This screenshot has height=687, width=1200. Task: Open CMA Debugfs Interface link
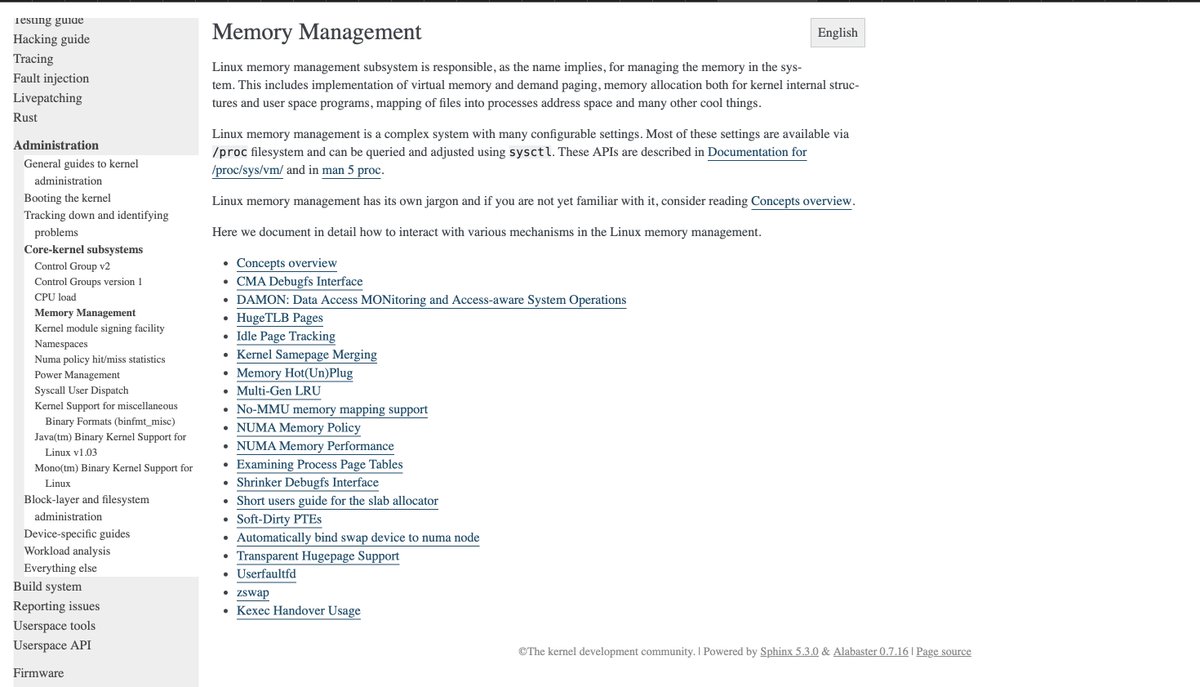coord(300,282)
